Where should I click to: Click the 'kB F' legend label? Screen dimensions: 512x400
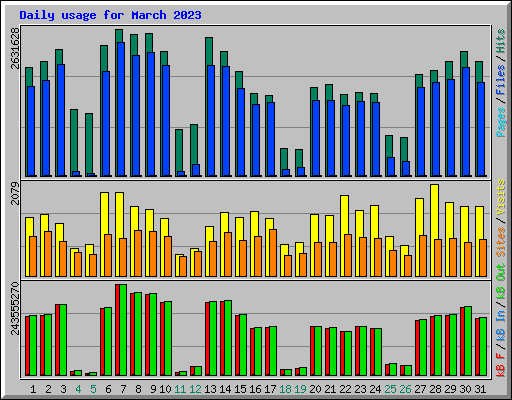(x=501, y=364)
